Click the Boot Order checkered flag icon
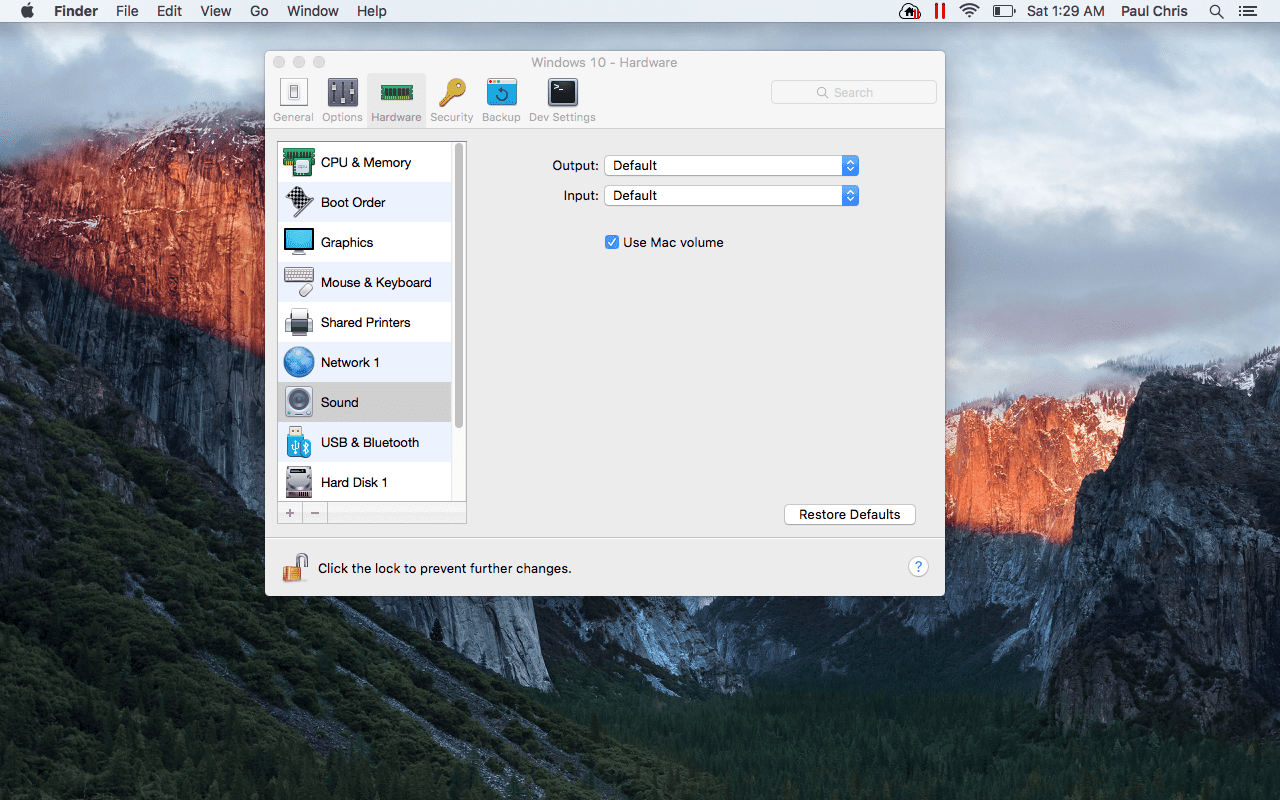Screen dimensions: 1280x800 [299, 202]
